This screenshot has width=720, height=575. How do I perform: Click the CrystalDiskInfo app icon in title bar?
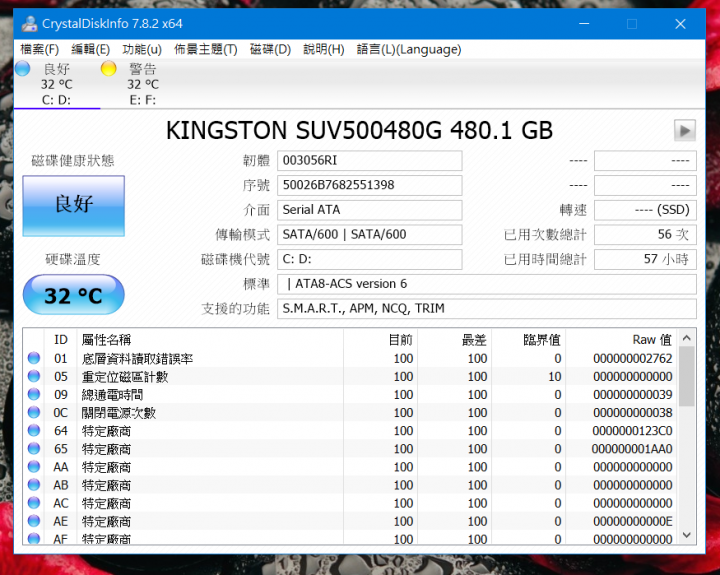tap(29, 23)
